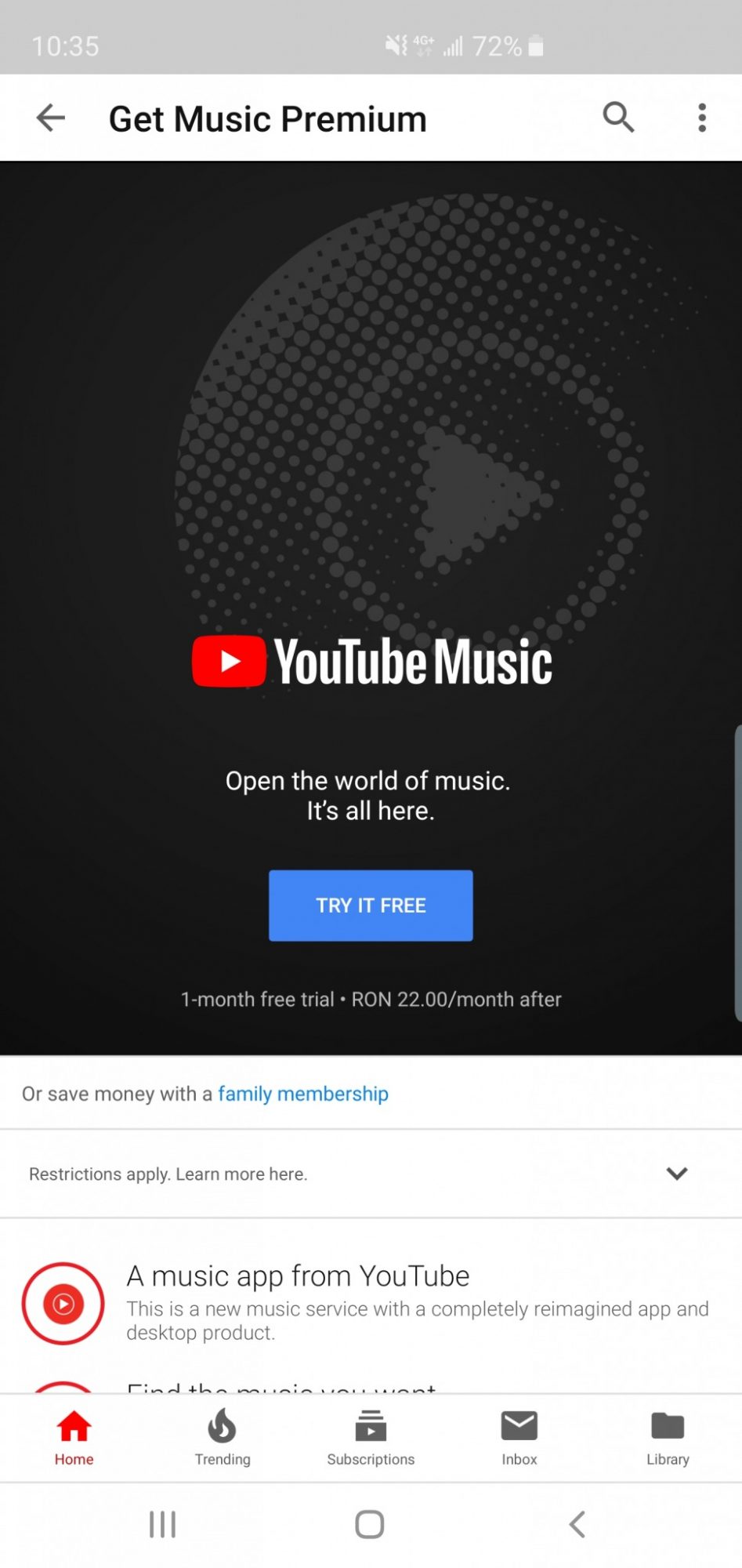Image resolution: width=742 pixels, height=1568 pixels.
Task: Open the Library folder icon
Action: tap(668, 1425)
